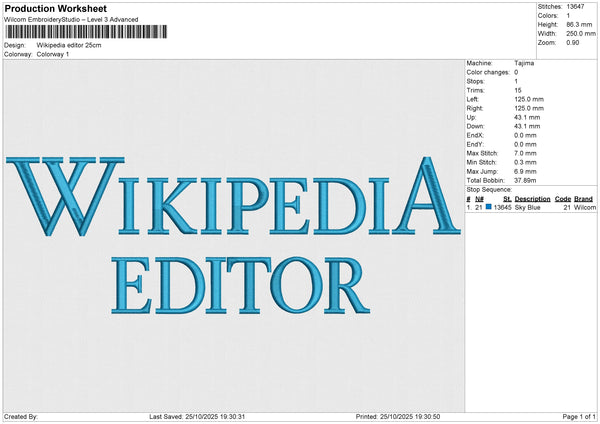Screen dimensions: 600x424
Task: Select the Up value 43.1 mm
Action: point(527,117)
